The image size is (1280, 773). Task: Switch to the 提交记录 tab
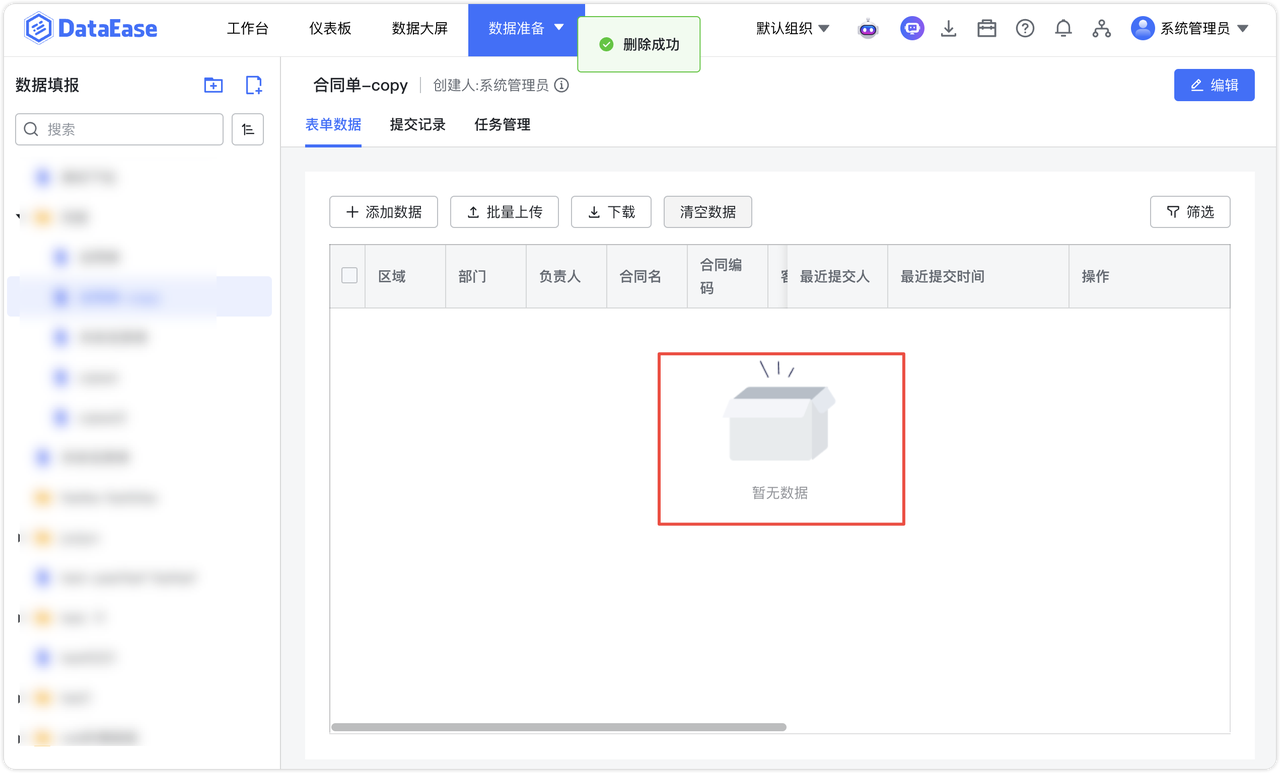(418, 125)
